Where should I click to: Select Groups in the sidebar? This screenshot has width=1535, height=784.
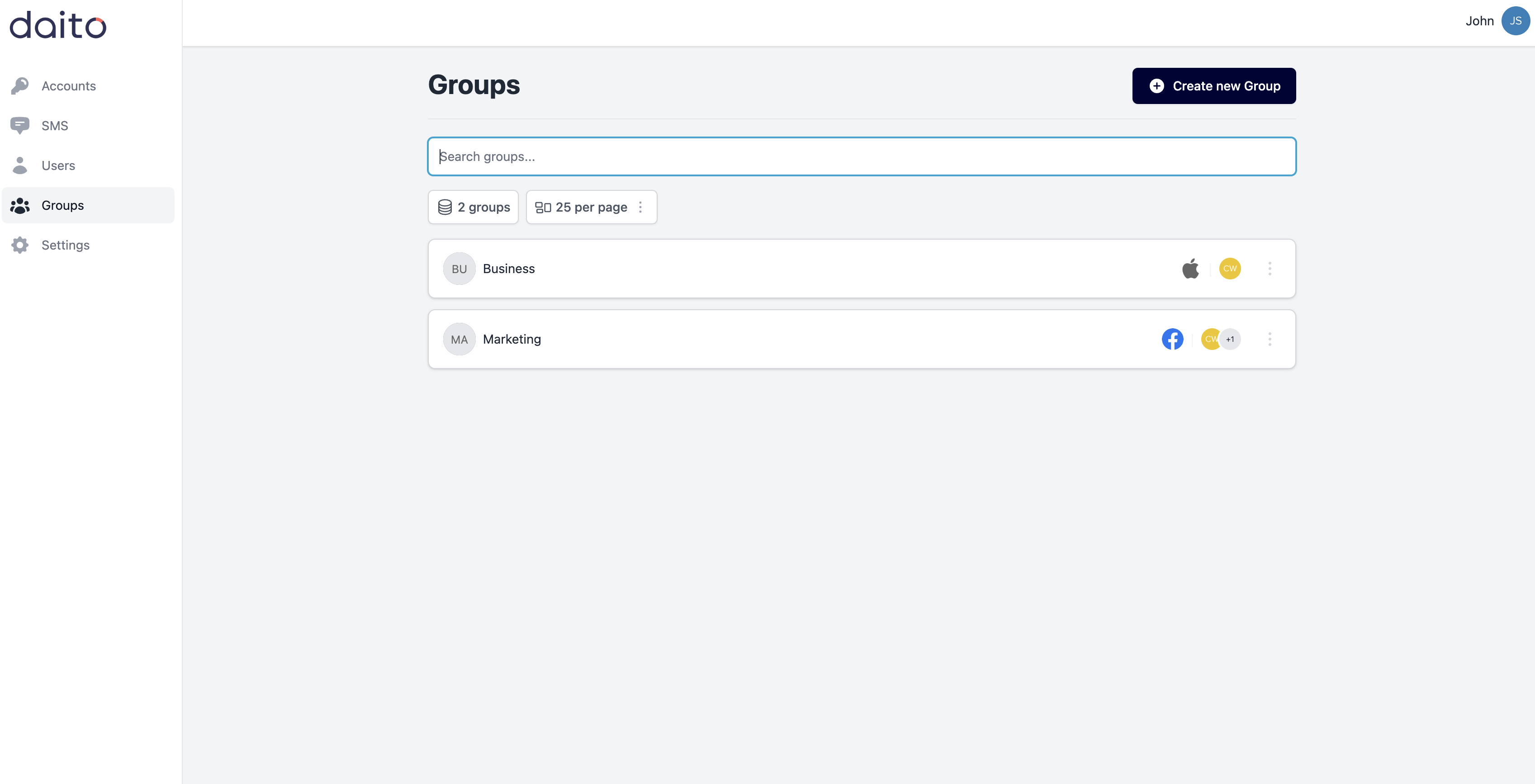click(x=88, y=206)
